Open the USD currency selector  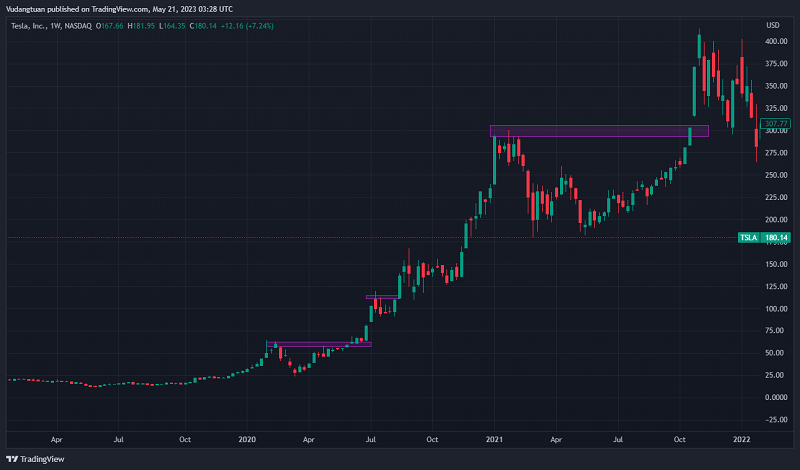click(x=772, y=25)
